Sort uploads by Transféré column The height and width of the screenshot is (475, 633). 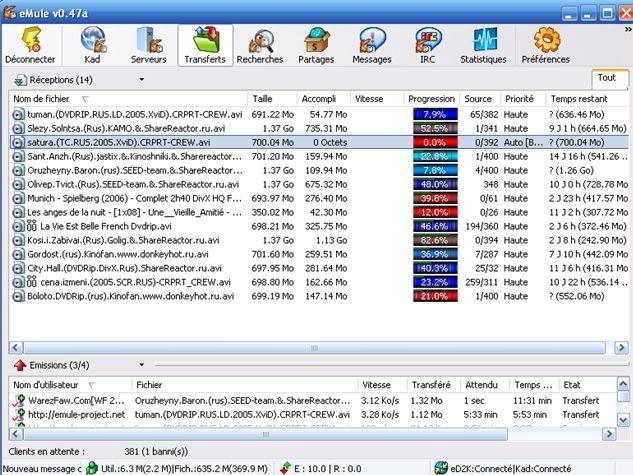(x=434, y=385)
